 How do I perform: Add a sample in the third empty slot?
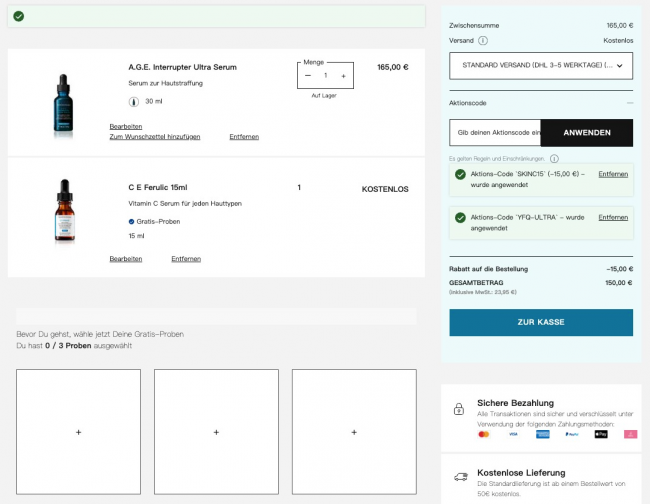[x=354, y=432]
